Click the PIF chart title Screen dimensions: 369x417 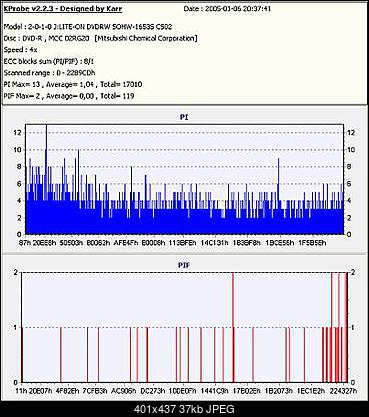[184, 265]
